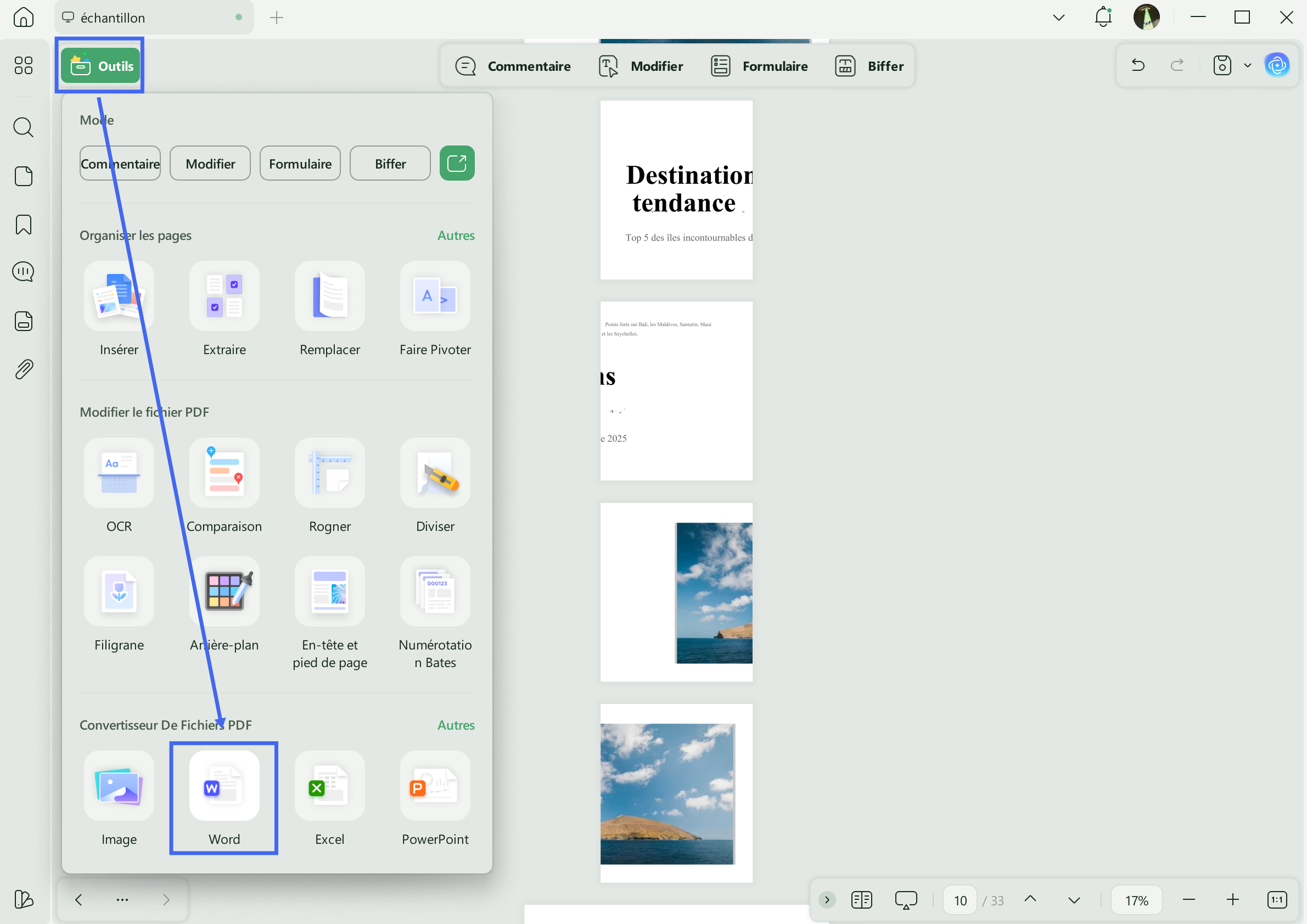
Task: Open the Outils tools menu
Action: (100, 66)
